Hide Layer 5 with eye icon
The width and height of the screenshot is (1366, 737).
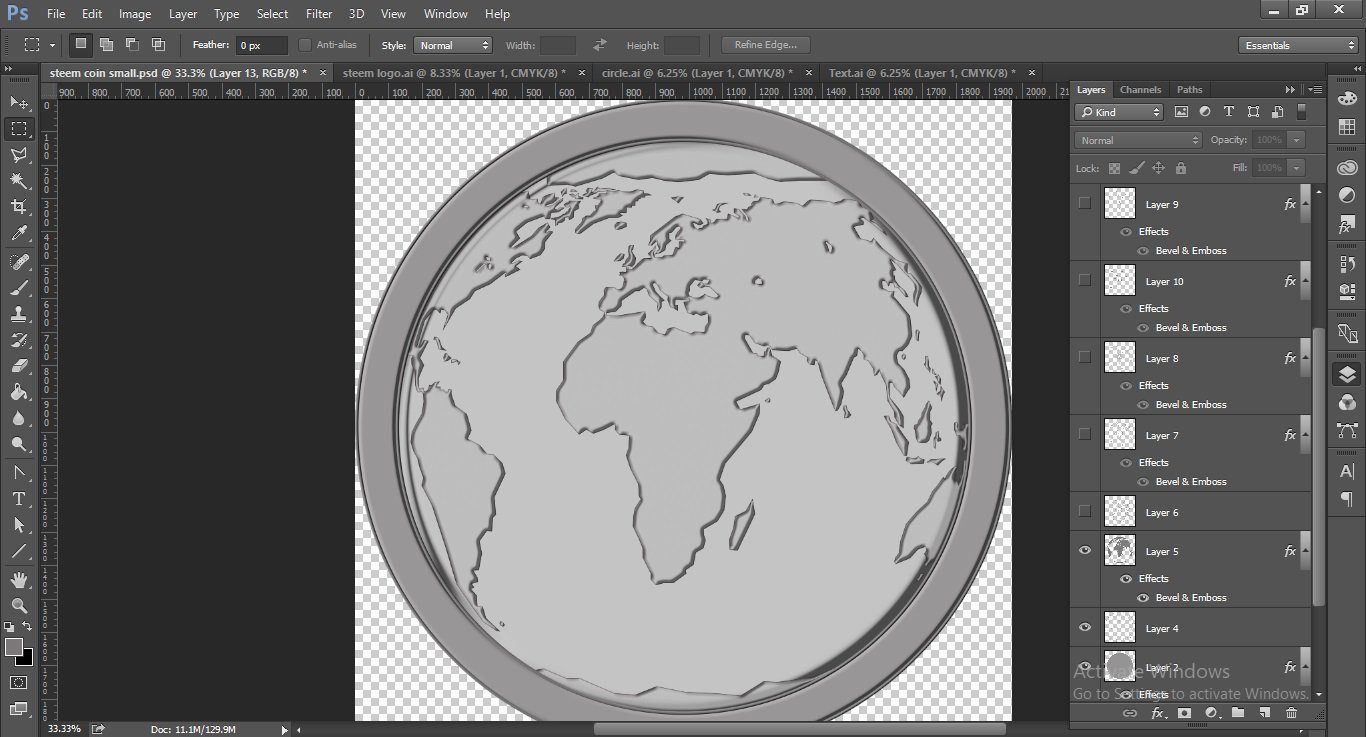tap(1085, 550)
